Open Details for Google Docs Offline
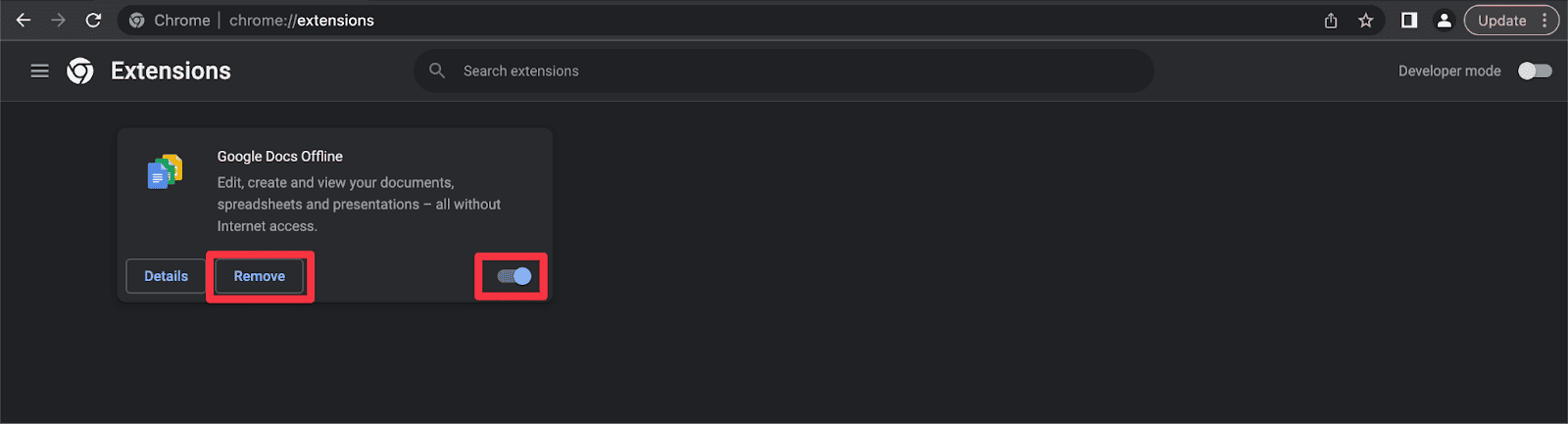The height and width of the screenshot is (424, 1568). 166,276
